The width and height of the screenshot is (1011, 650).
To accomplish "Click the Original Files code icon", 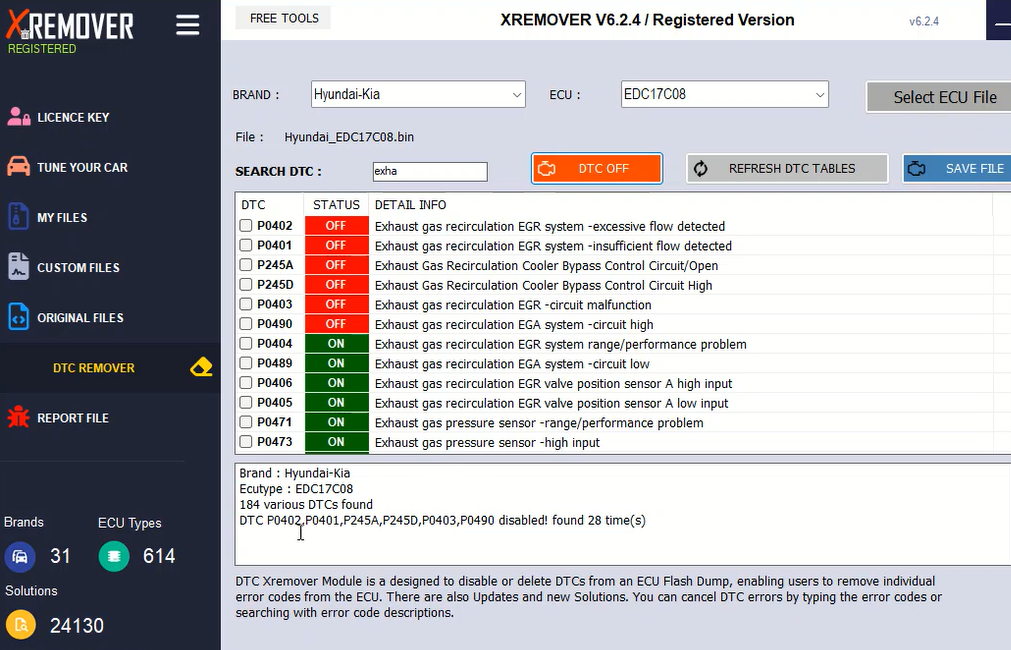I will coord(18,317).
